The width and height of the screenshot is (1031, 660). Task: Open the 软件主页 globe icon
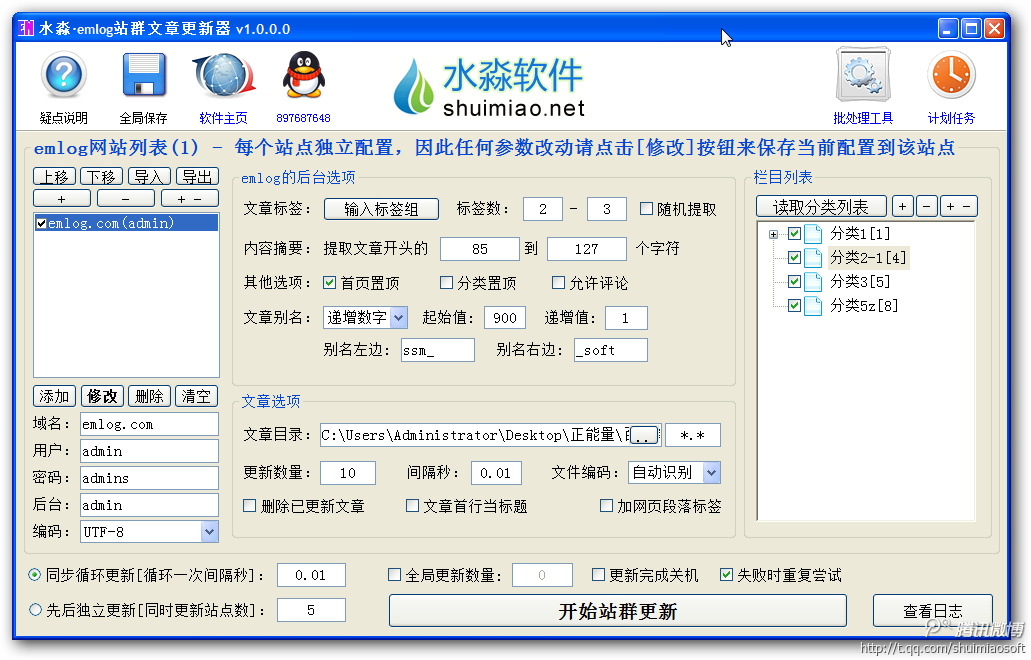[224, 76]
